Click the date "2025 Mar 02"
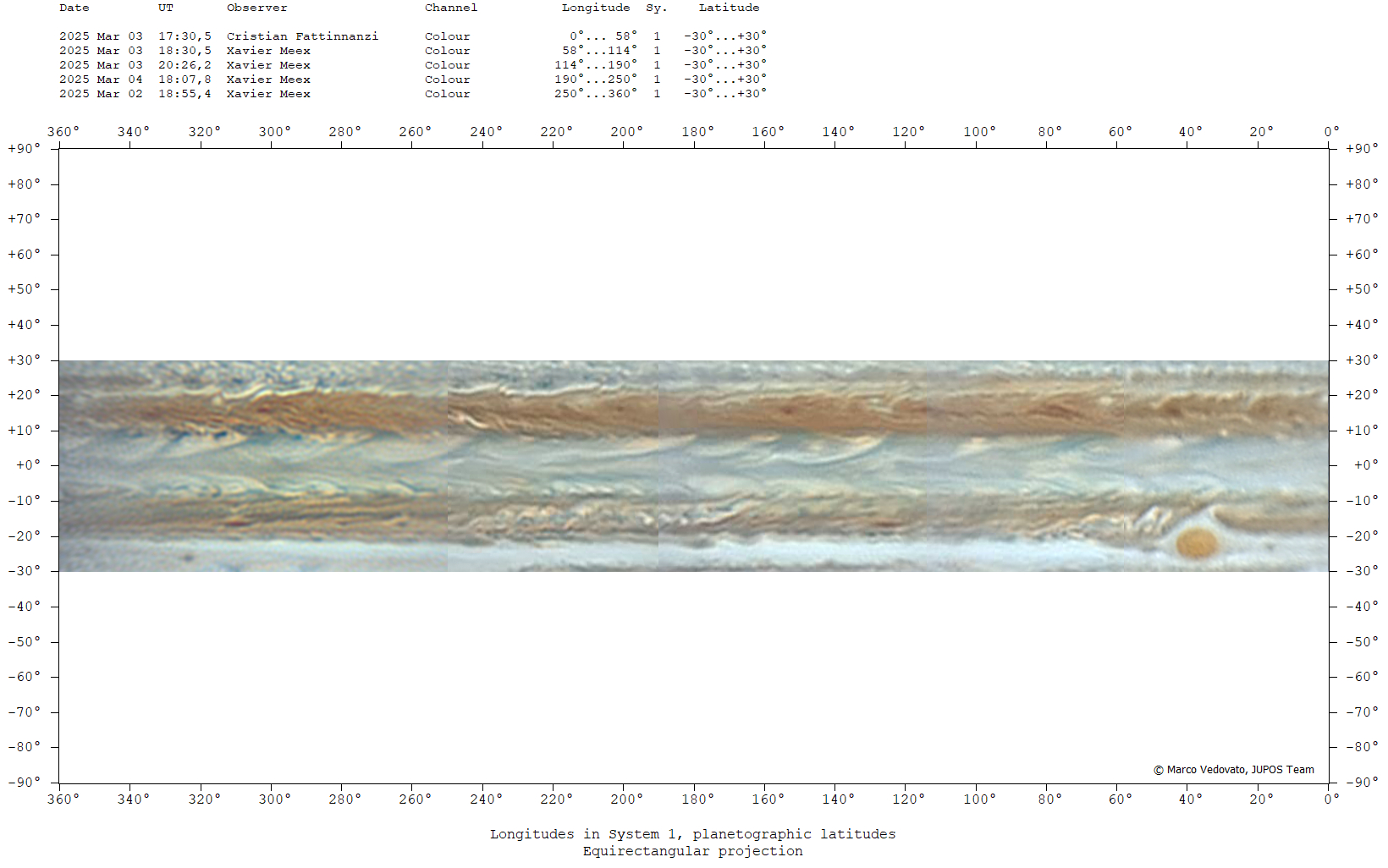The height and width of the screenshot is (868, 1388). pyautogui.click(x=101, y=94)
